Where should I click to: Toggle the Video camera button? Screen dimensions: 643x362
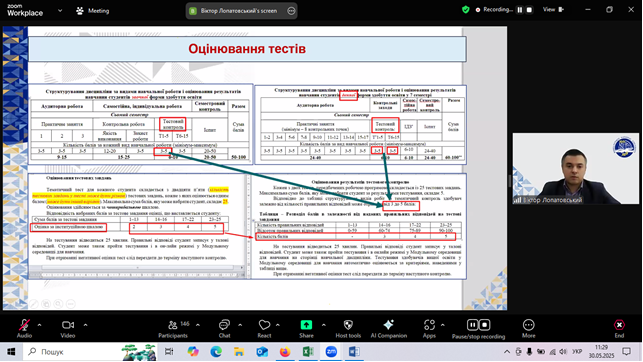[68, 325]
